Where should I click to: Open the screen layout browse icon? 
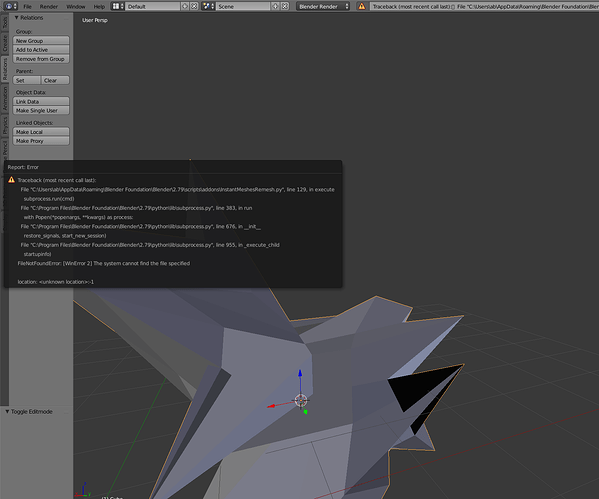118,6
